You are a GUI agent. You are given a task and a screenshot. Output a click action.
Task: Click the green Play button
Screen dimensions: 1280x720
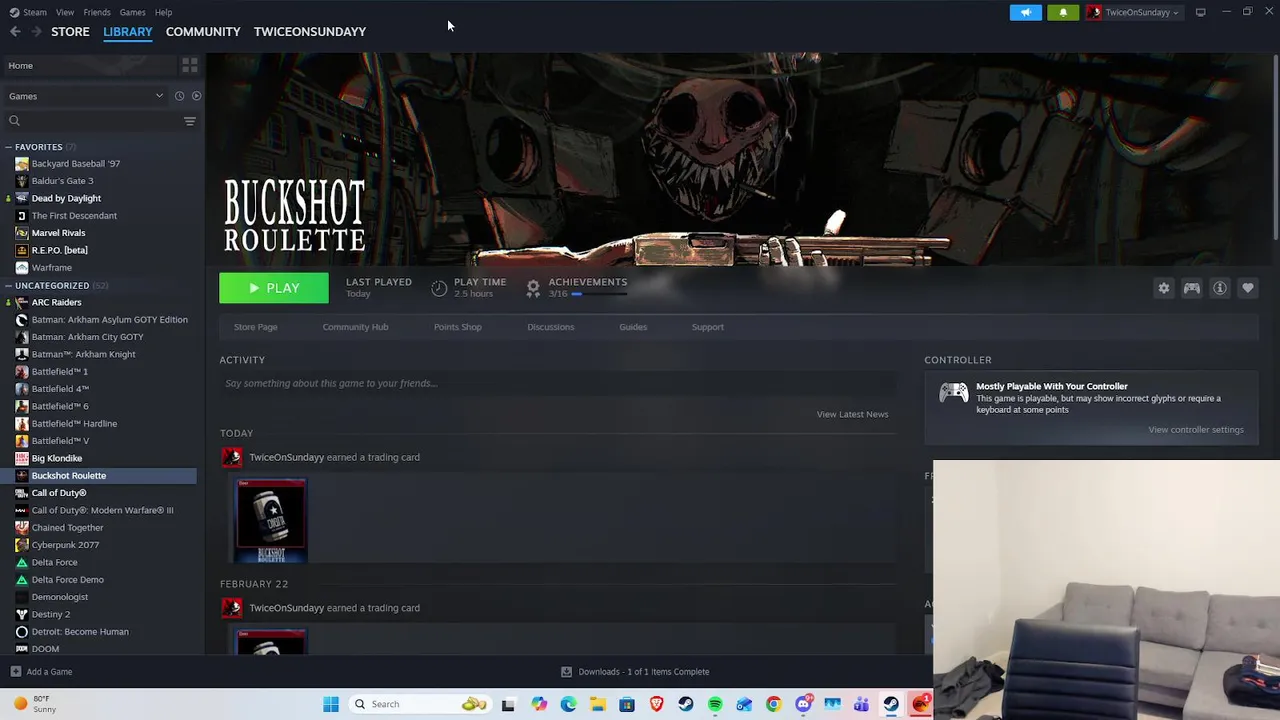point(274,288)
